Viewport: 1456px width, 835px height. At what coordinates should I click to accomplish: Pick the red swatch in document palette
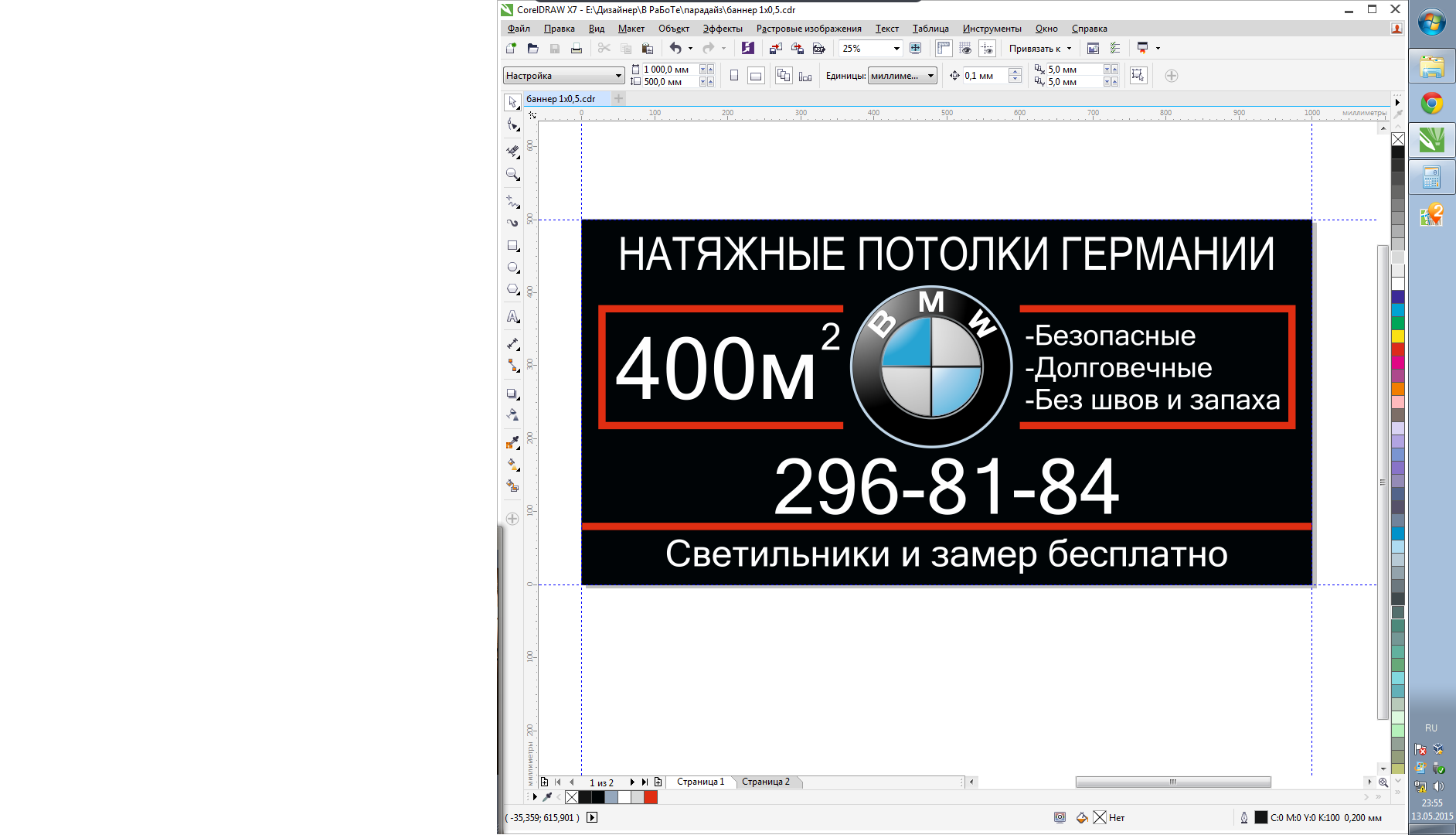(x=651, y=797)
